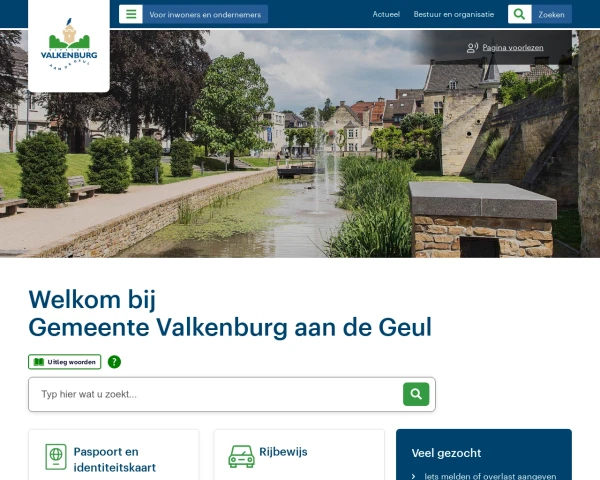Click the green question mark help icon
The image size is (600, 480).
114,362
